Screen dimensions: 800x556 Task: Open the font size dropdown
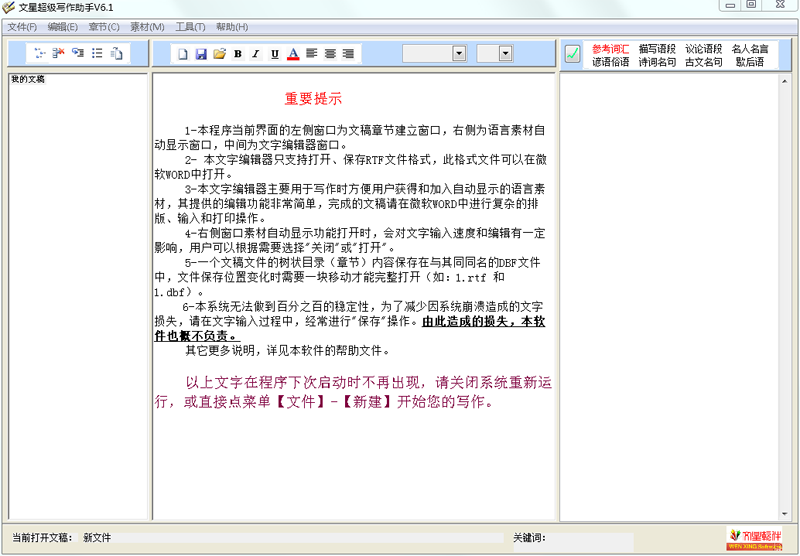coord(505,54)
